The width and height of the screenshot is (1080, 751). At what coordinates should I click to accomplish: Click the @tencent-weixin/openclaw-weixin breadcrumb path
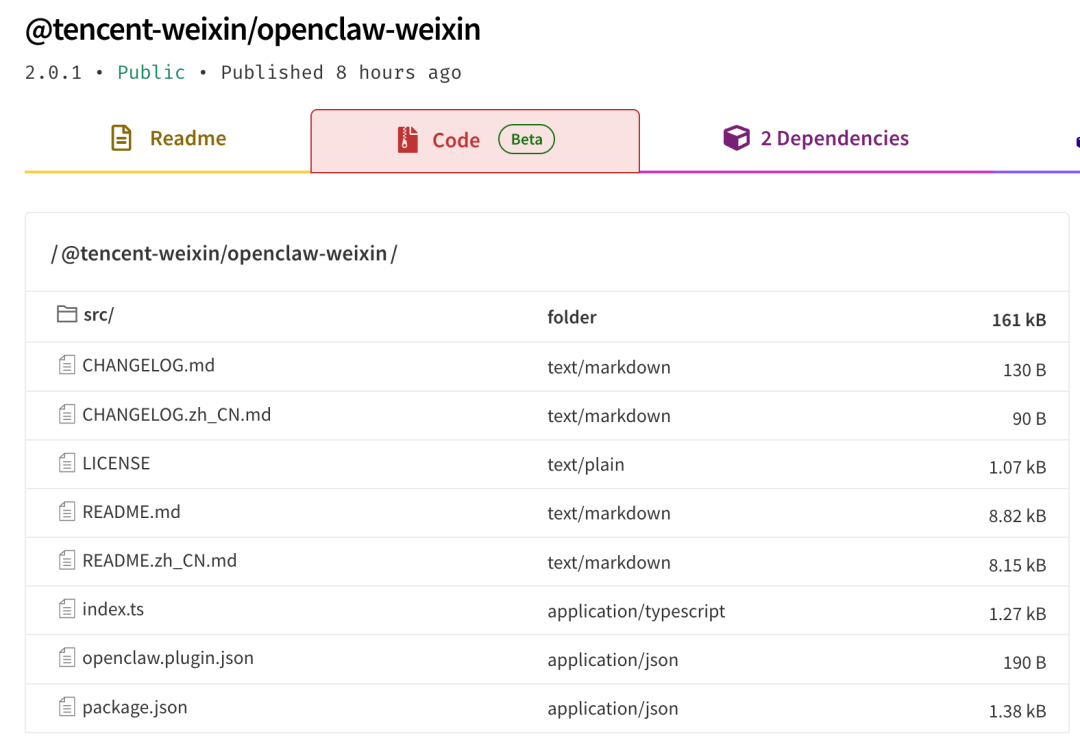pos(224,254)
